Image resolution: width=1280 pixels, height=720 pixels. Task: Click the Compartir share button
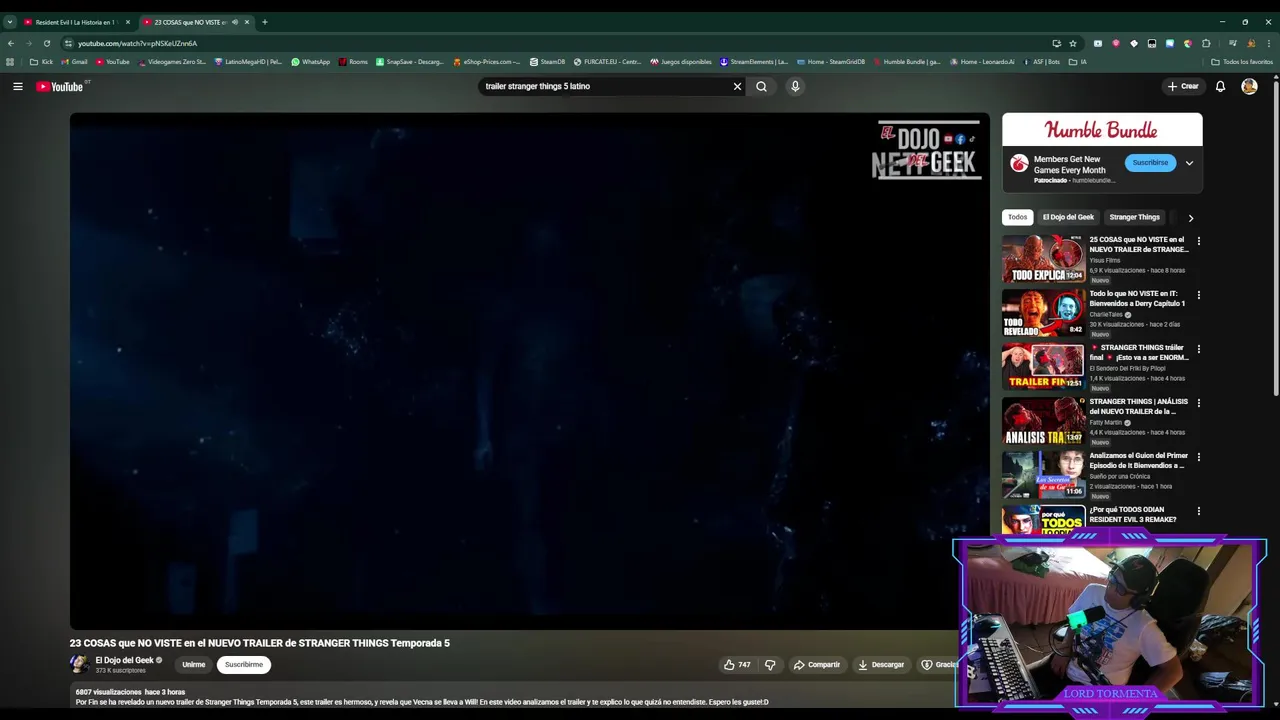coord(817,665)
